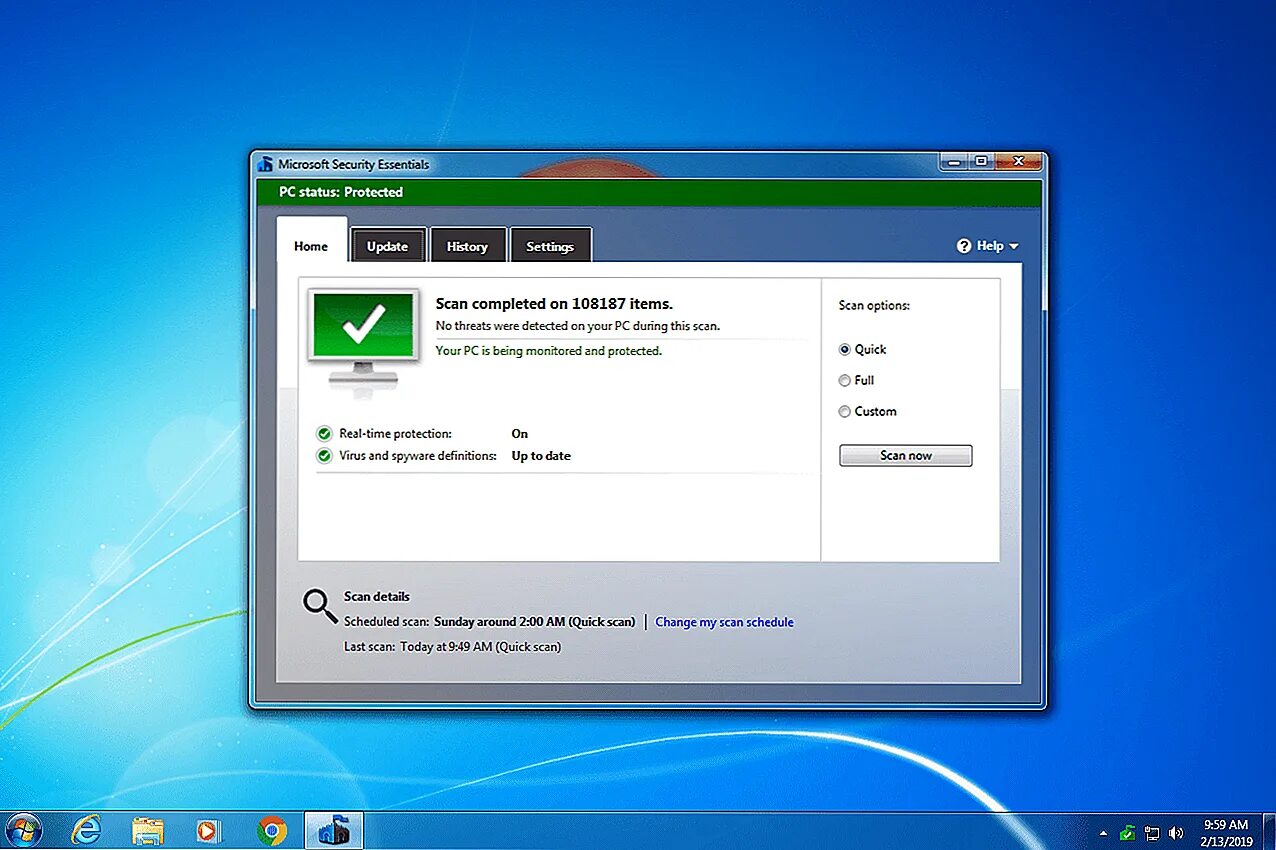This screenshot has width=1276, height=850.
Task: Click the Security Essentials taskbar button
Action: click(x=333, y=831)
